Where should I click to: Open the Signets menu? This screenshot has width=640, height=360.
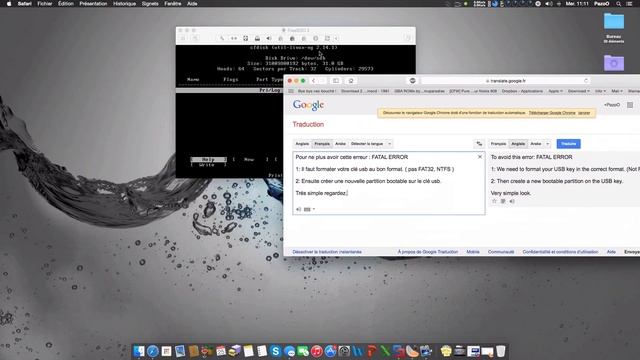150,4
